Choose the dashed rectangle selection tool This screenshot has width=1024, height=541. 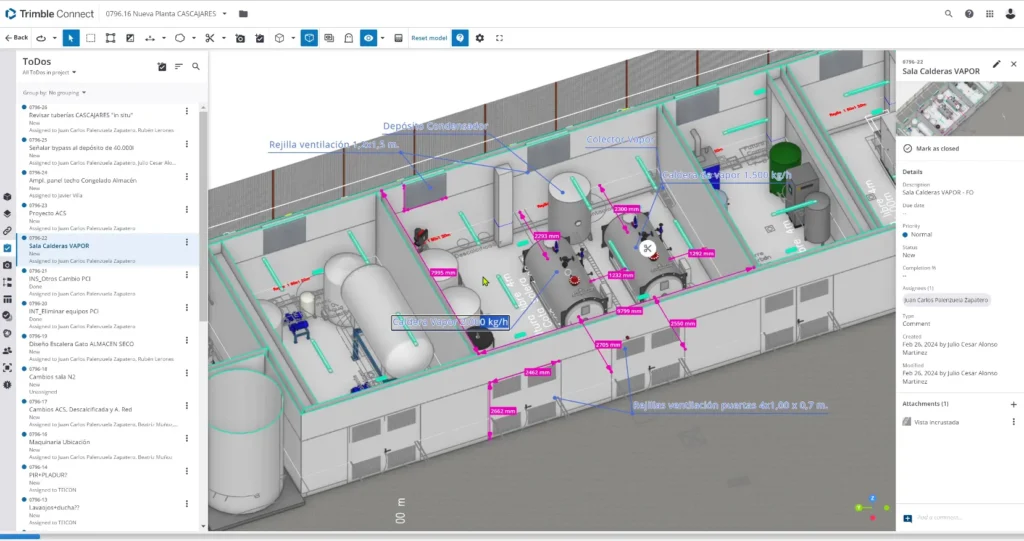coord(91,38)
